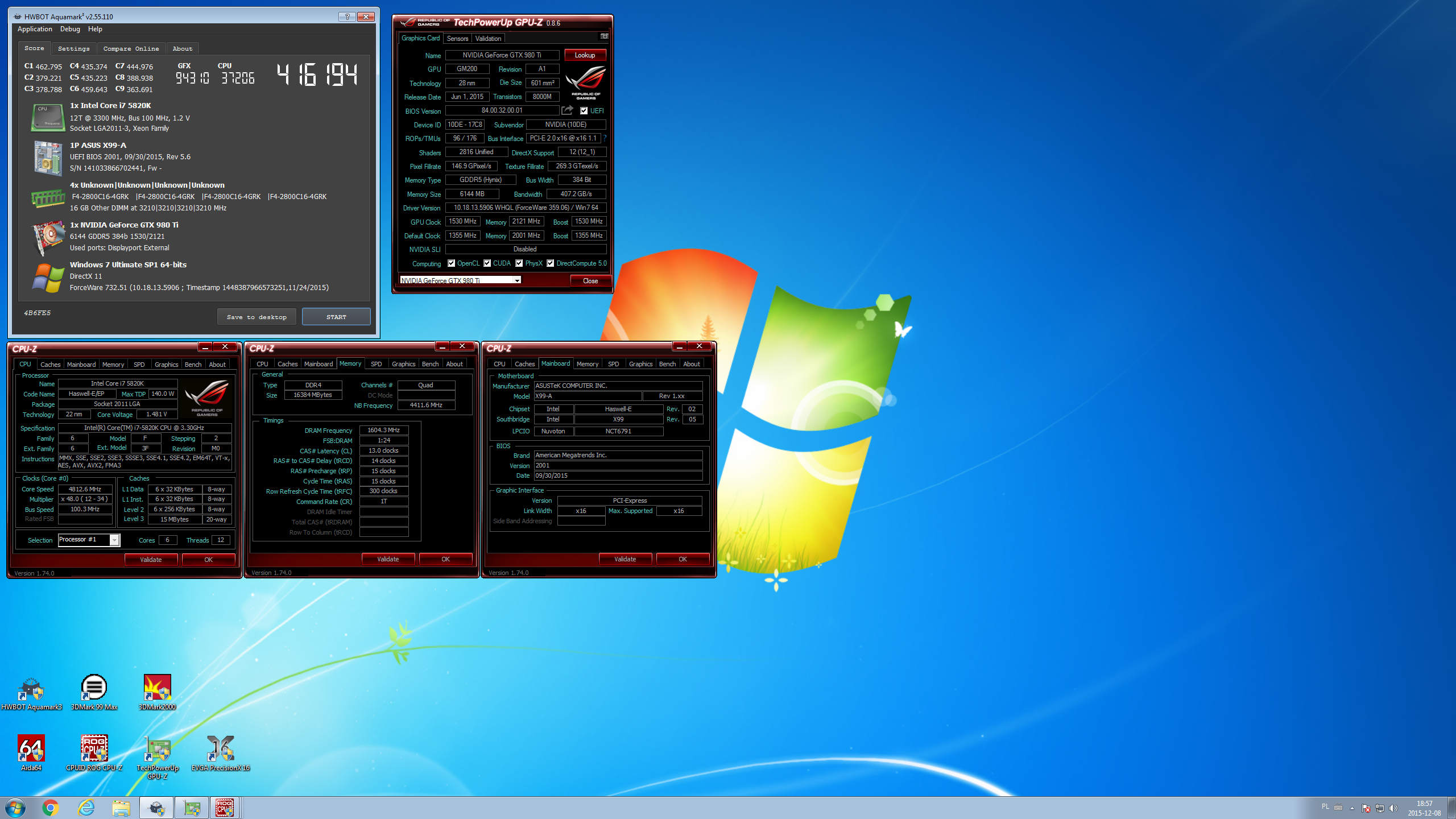The image size is (1456, 819).
Task: Open Processor #1 selection dropdown
Action: [114, 540]
